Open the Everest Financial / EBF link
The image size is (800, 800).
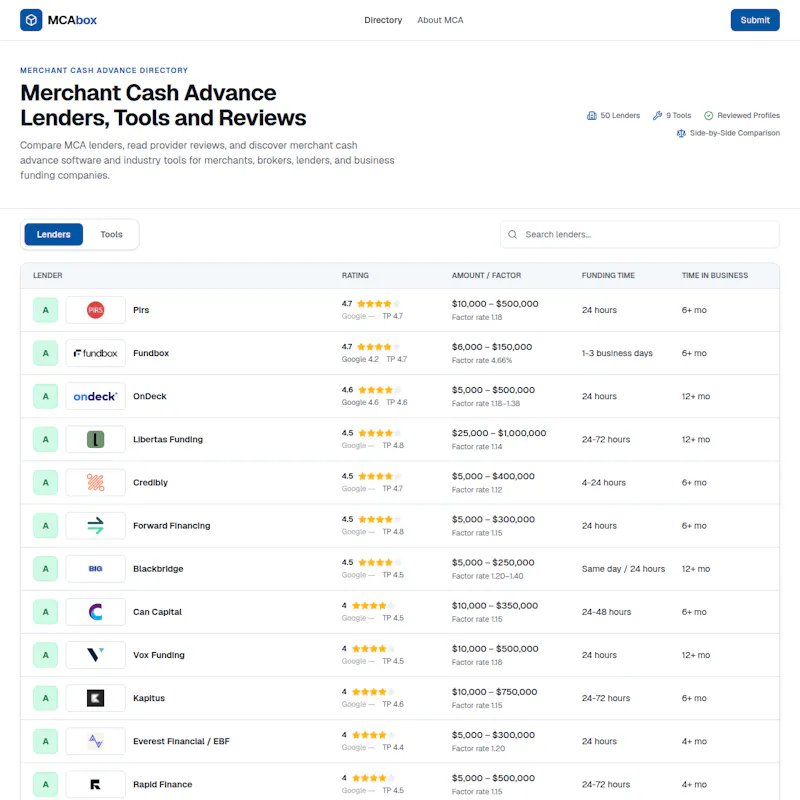click(x=181, y=741)
